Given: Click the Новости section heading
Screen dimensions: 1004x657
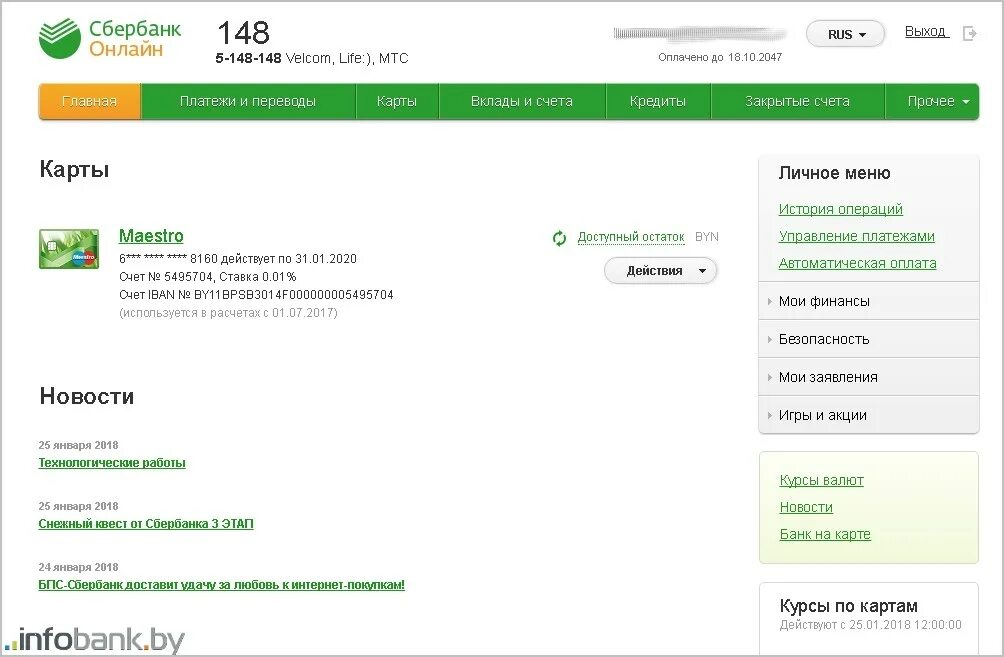Looking at the screenshot, I should pos(86,396).
